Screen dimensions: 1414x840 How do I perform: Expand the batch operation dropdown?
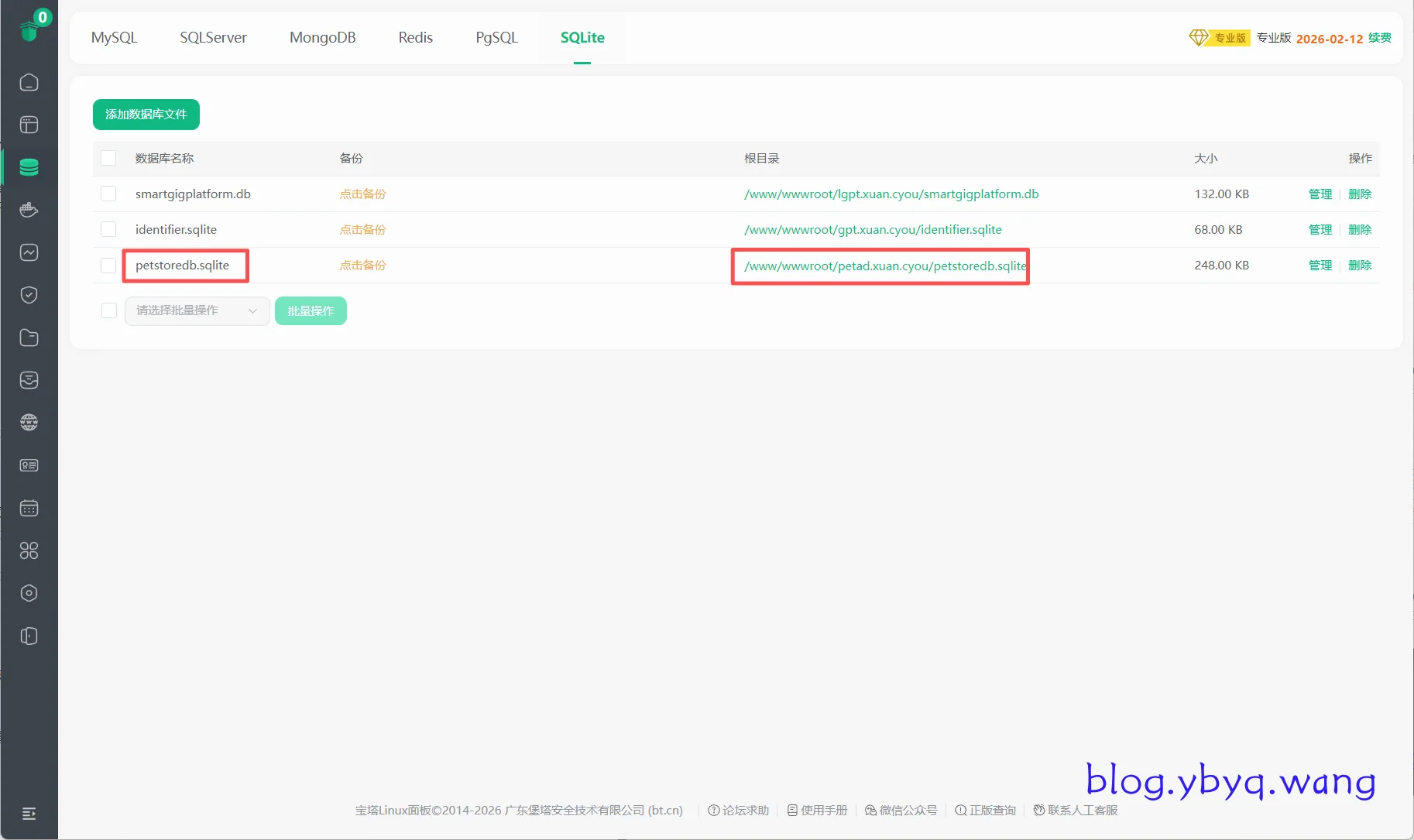tap(197, 310)
